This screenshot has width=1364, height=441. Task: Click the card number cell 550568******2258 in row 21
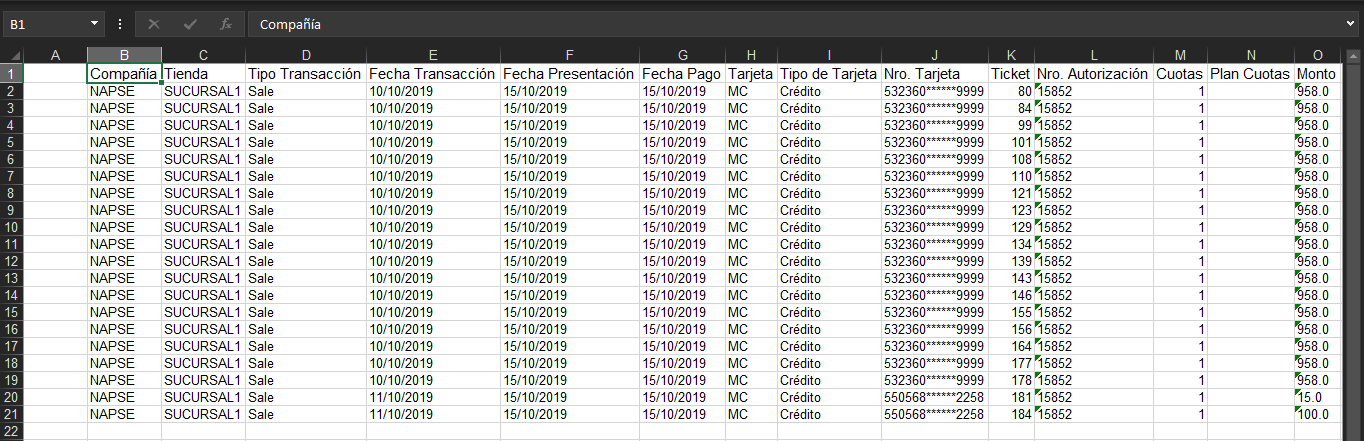(x=934, y=414)
